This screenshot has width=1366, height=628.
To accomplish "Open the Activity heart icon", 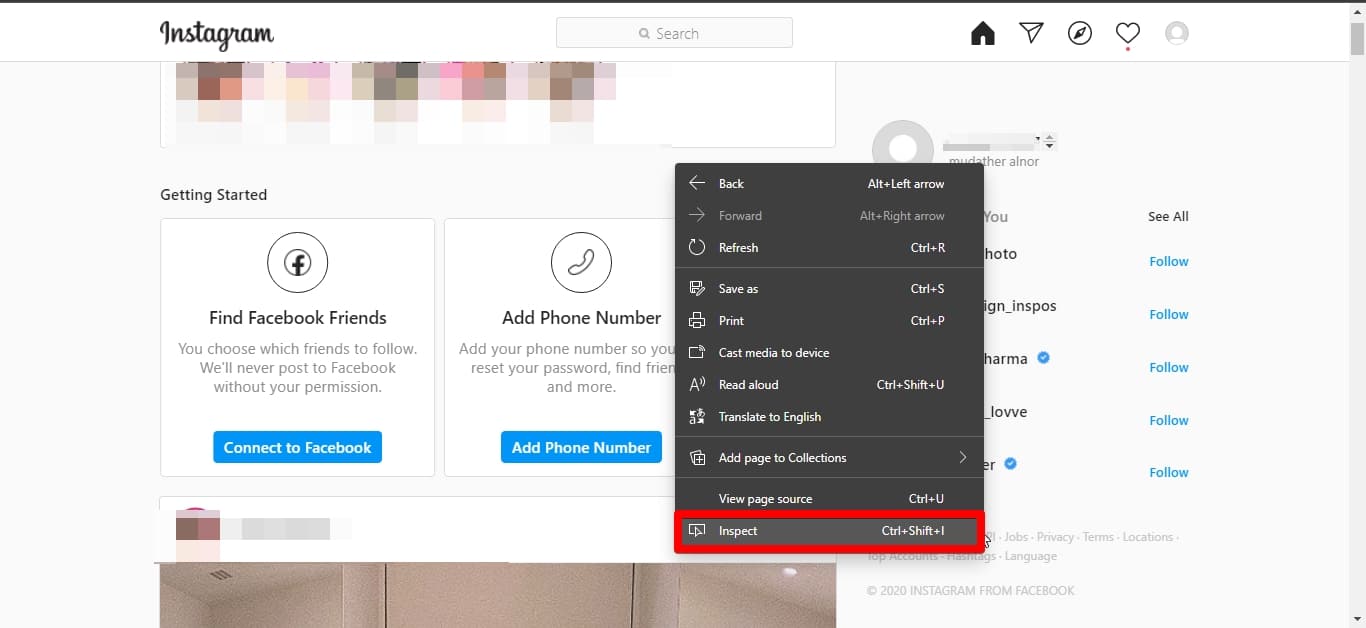I will pos(1128,34).
